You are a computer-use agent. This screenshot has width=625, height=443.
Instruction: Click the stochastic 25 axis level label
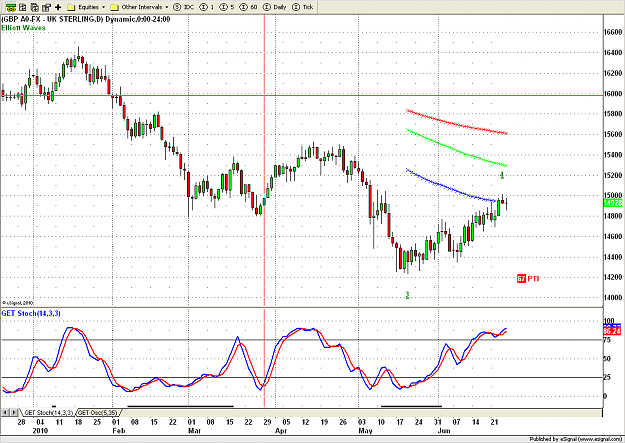pyautogui.click(x=607, y=377)
